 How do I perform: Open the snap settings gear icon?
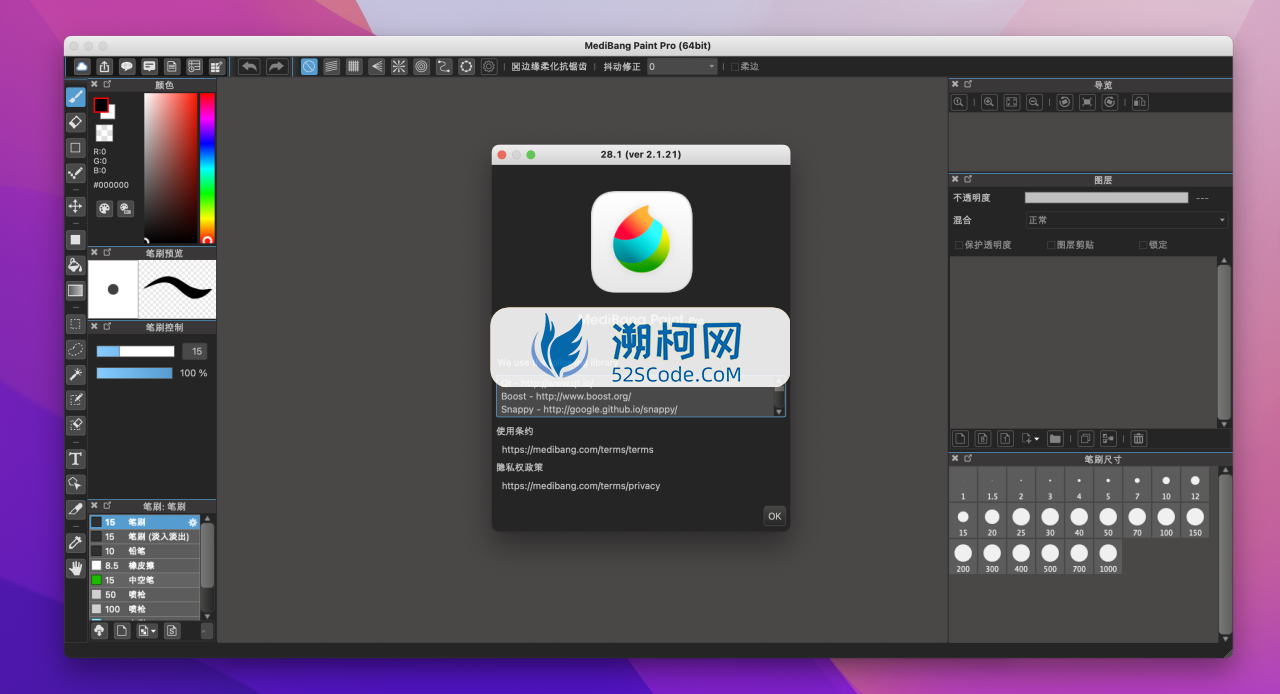point(489,67)
